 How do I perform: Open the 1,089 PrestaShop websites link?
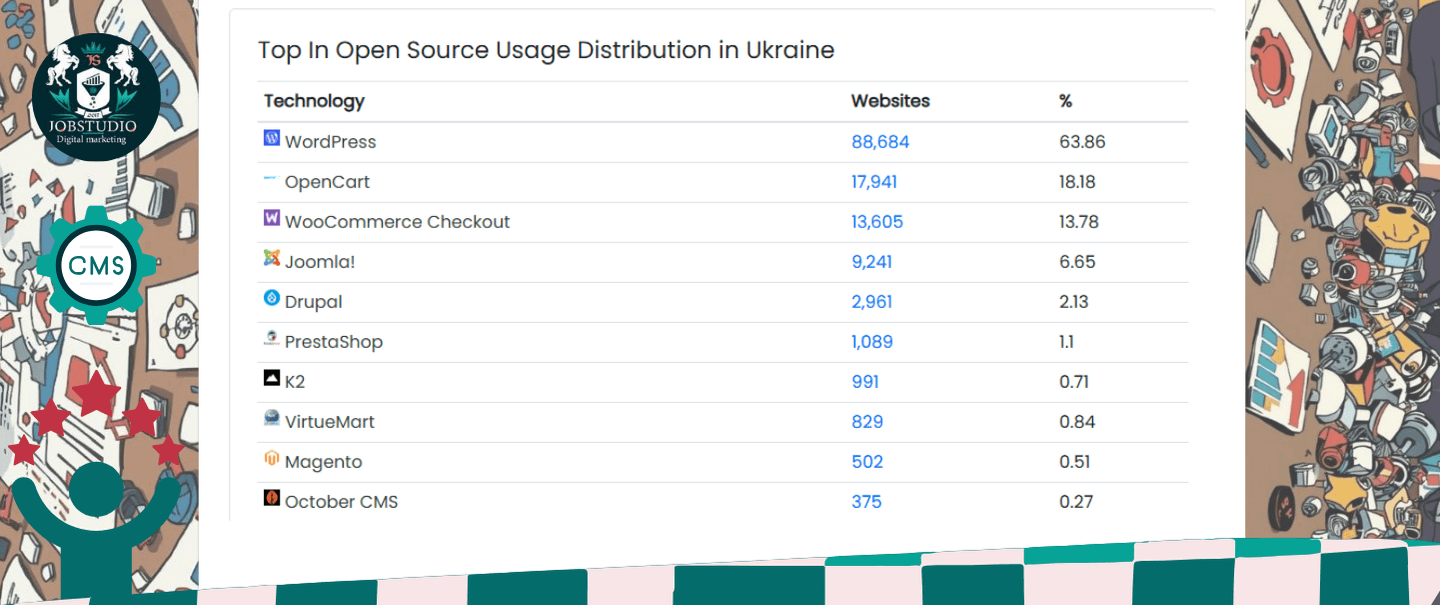tap(871, 342)
